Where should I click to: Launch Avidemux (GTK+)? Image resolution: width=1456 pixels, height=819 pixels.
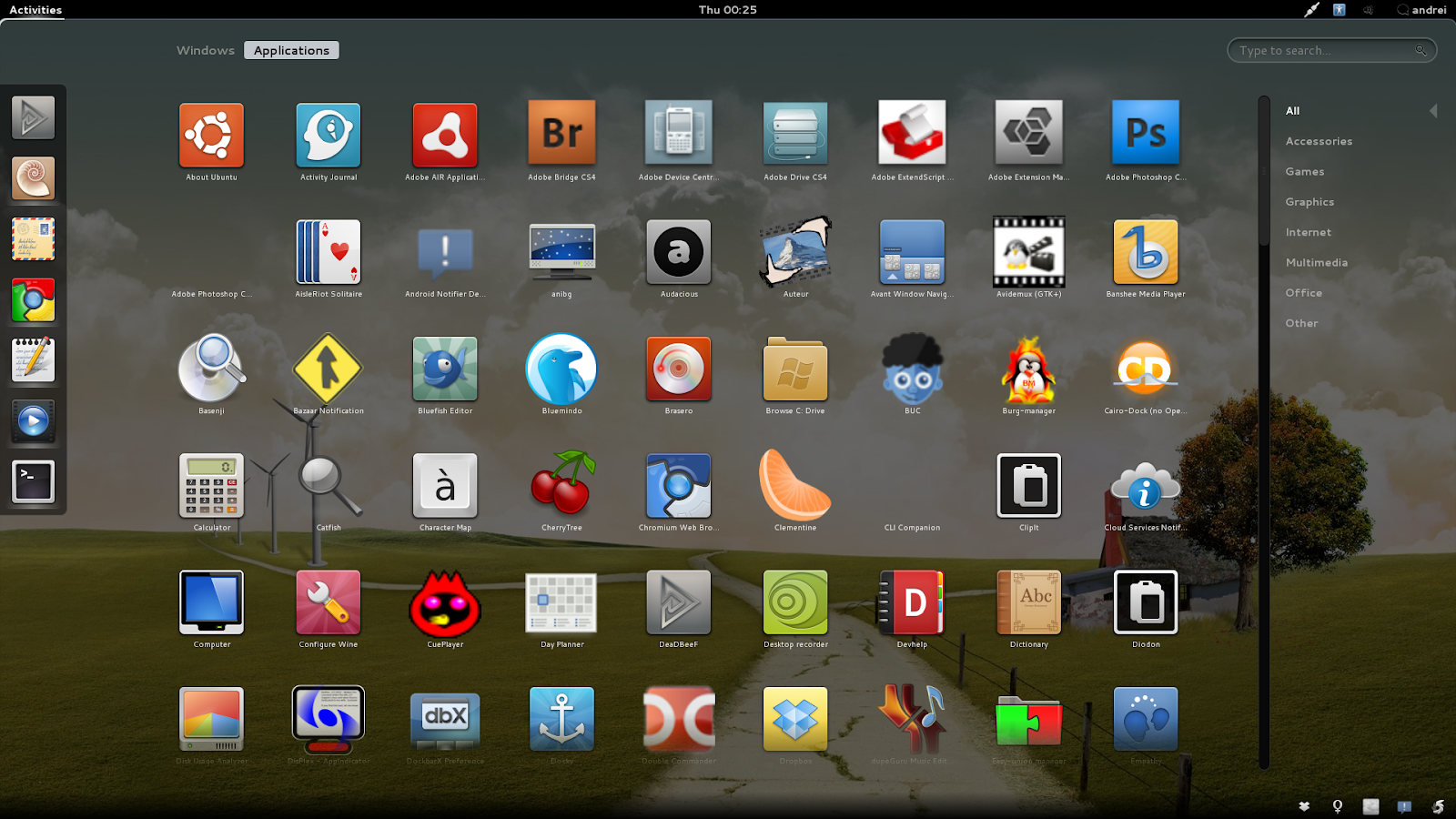click(x=1029, y=251)
